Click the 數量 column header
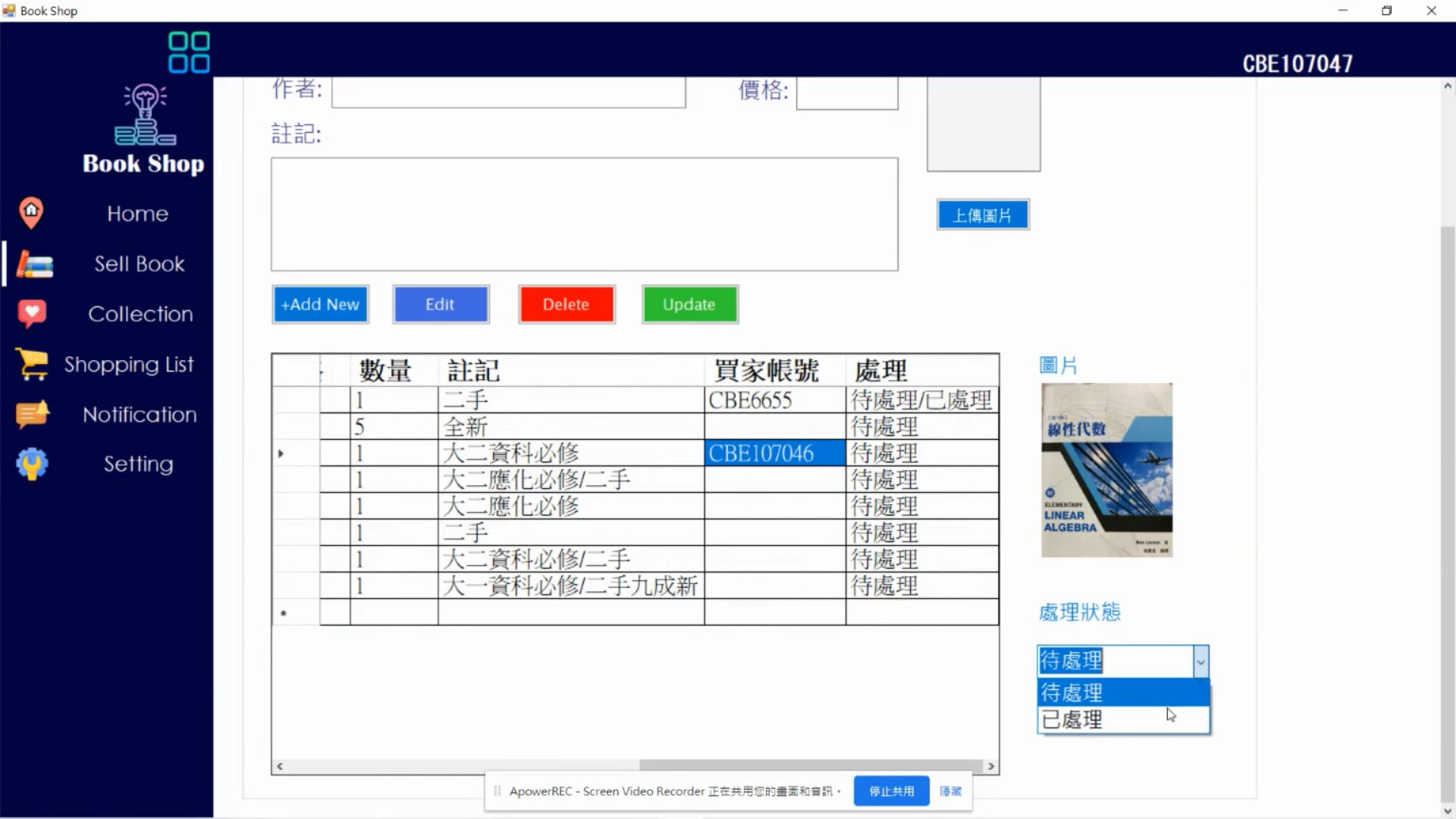The height and width of the screenshot is (819, 1456). [394, 371]
